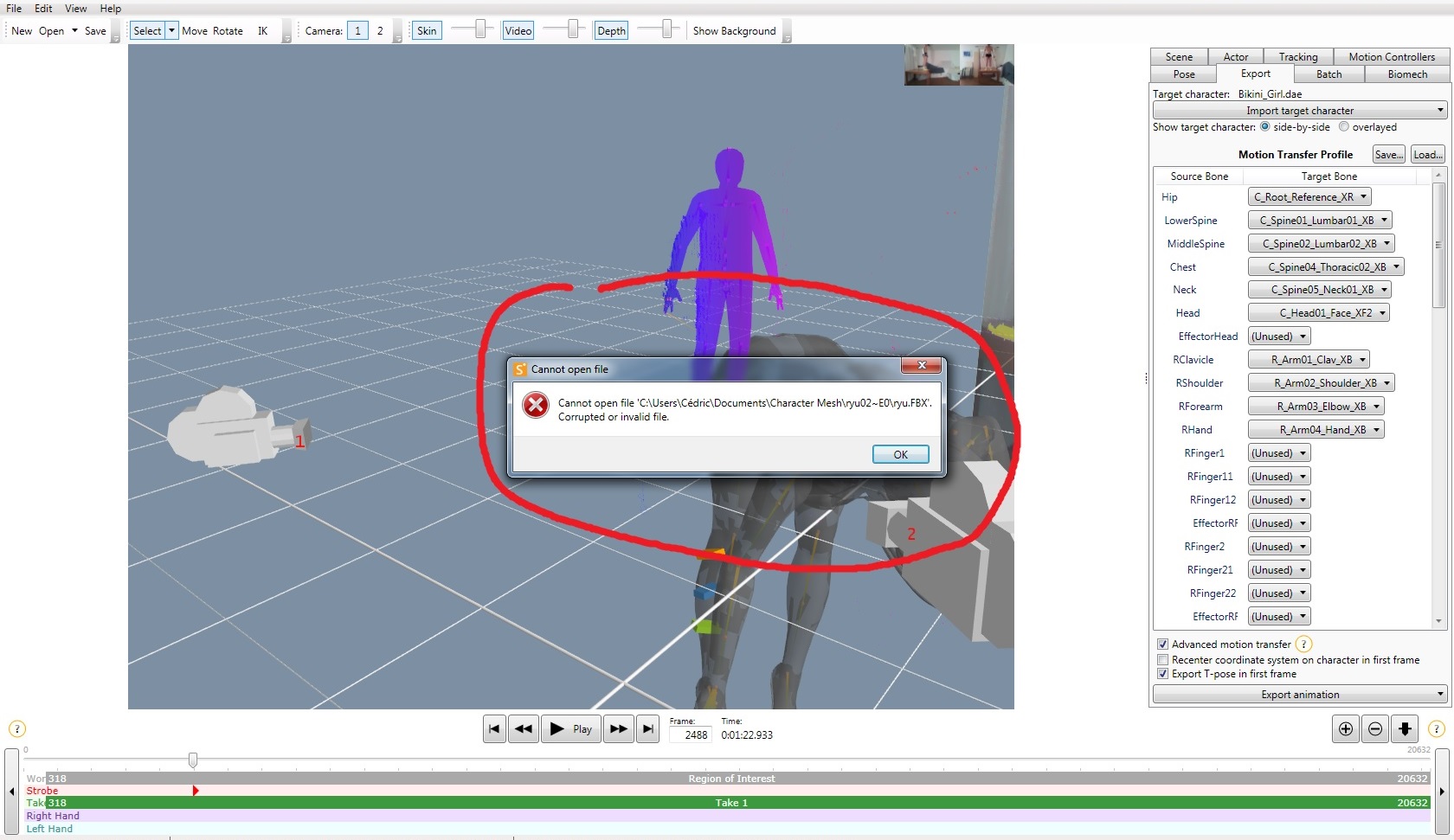1454x840 pixels.
Task: Click the timeline fit arrows icon
Action: pos(1405,729)
